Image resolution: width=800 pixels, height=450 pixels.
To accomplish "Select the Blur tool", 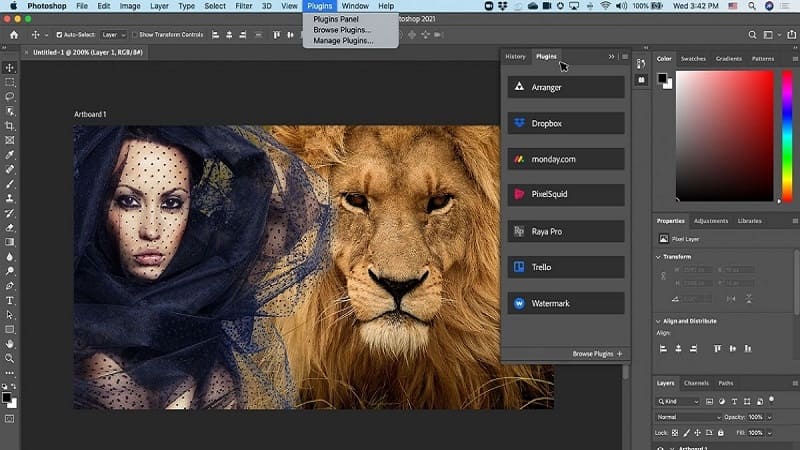I will coord(10,257).
